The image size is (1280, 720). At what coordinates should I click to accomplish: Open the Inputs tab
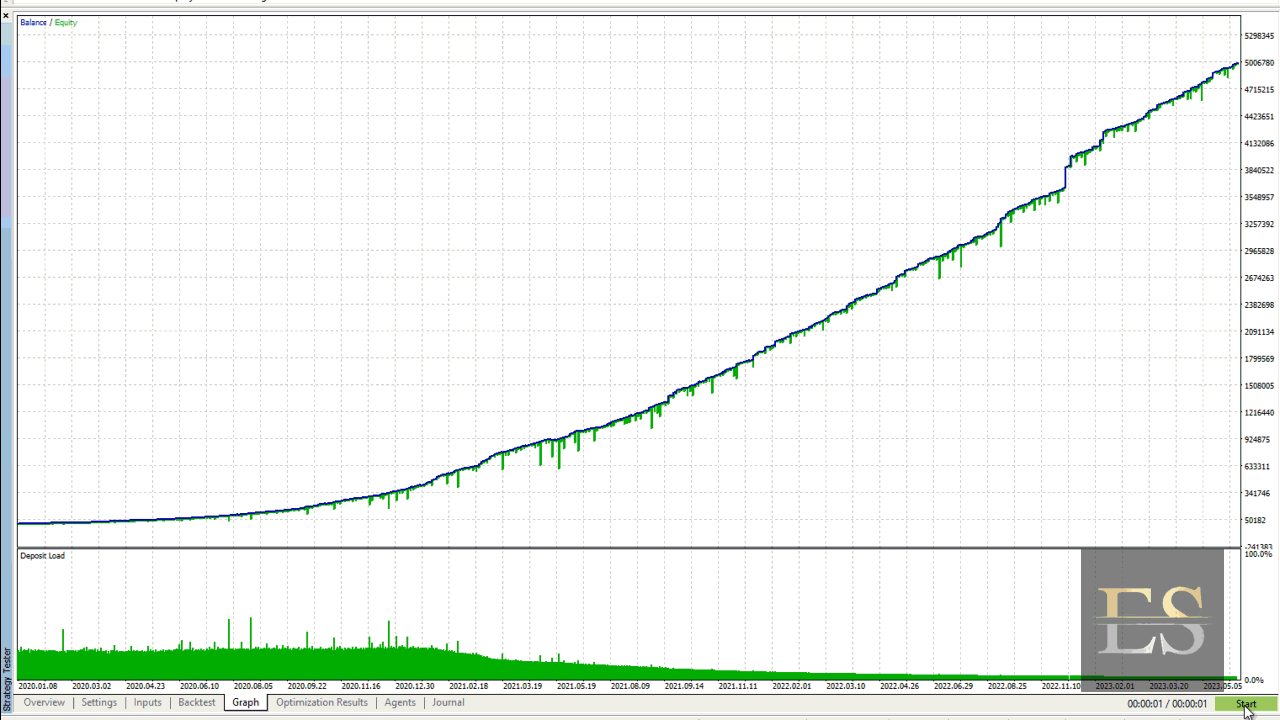click(147, 703)
